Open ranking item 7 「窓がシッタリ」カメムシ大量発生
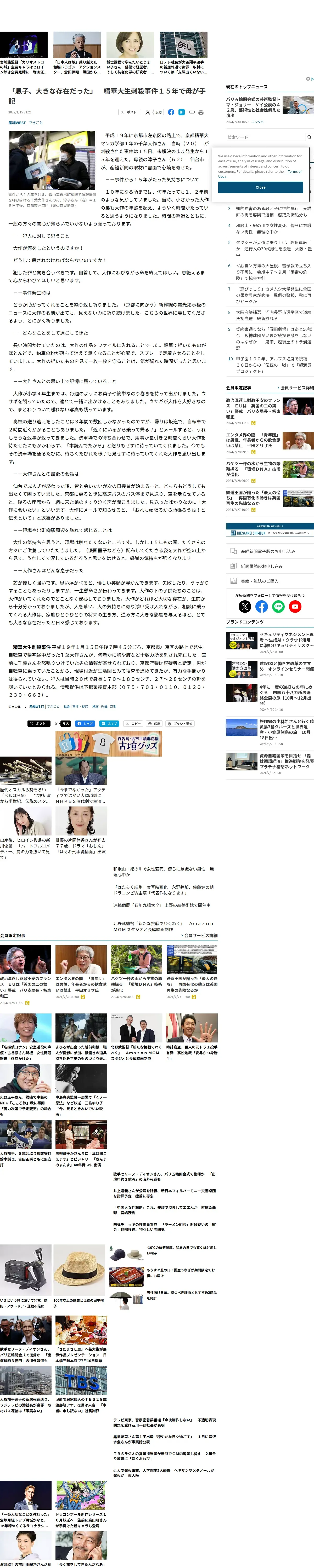This screenshot has height=1568, width=314. coord(273,295)
